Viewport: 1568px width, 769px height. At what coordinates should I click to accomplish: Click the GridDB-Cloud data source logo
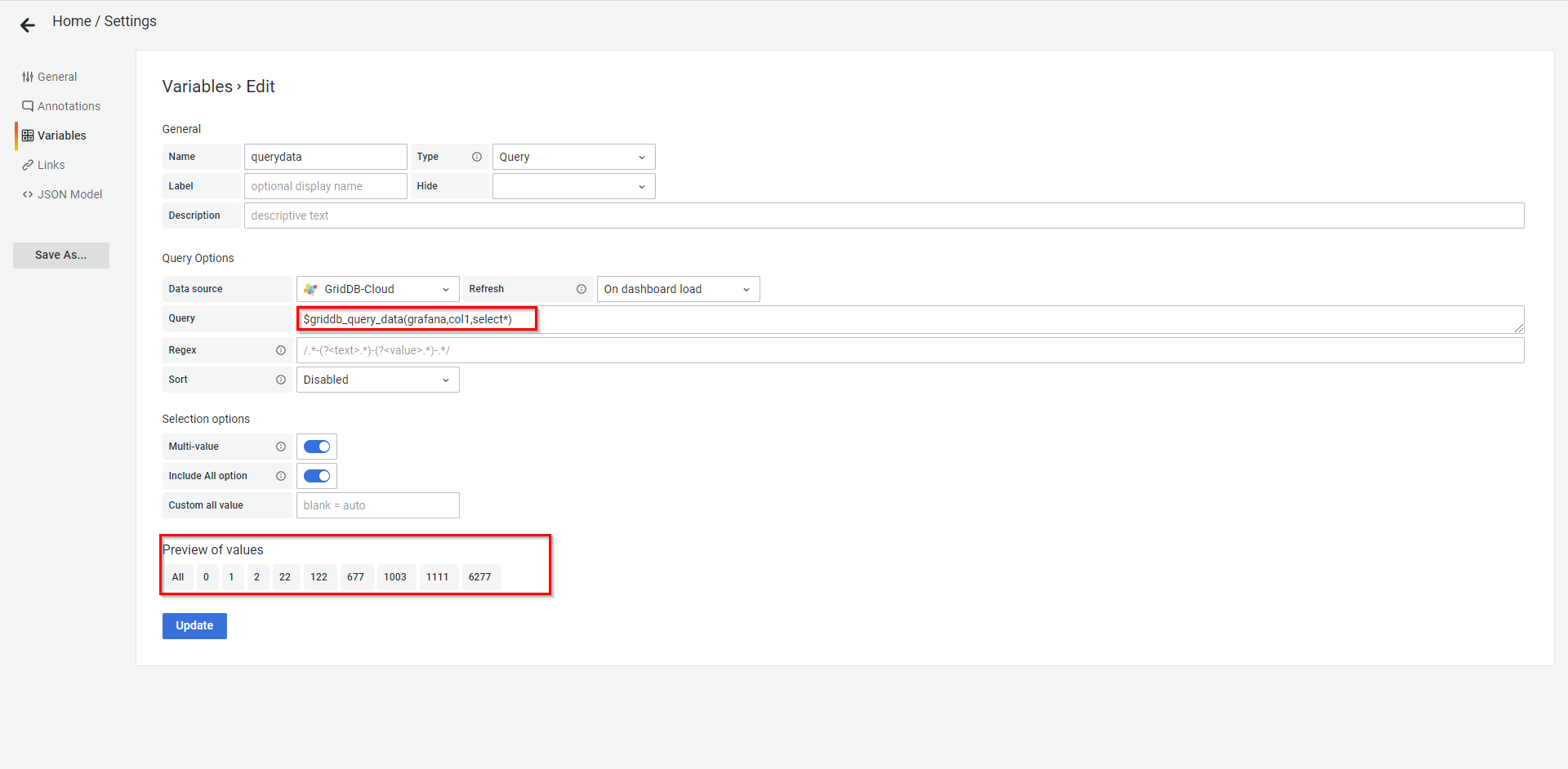click(x=310, y=289)
